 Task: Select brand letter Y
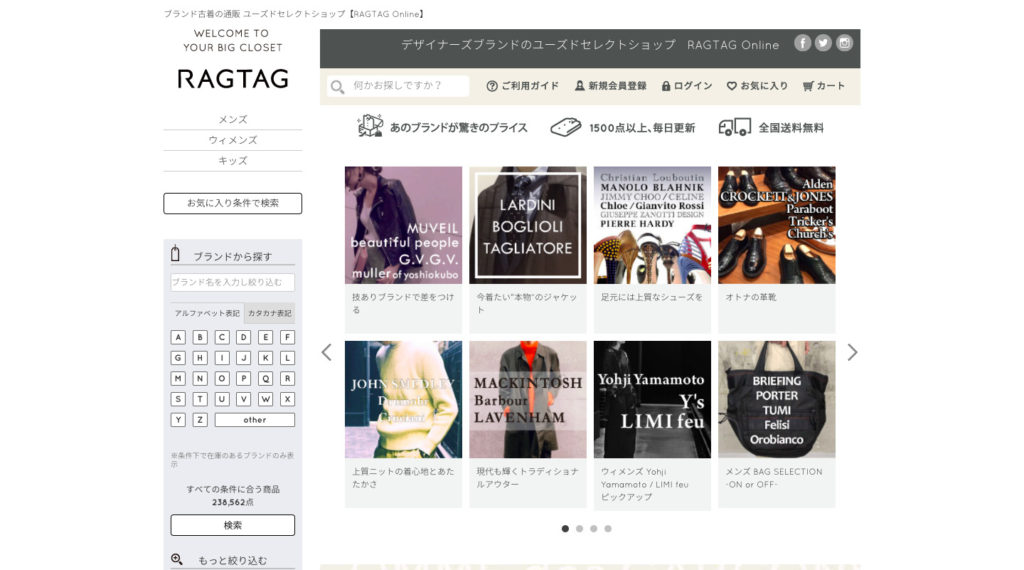(178, 420)
